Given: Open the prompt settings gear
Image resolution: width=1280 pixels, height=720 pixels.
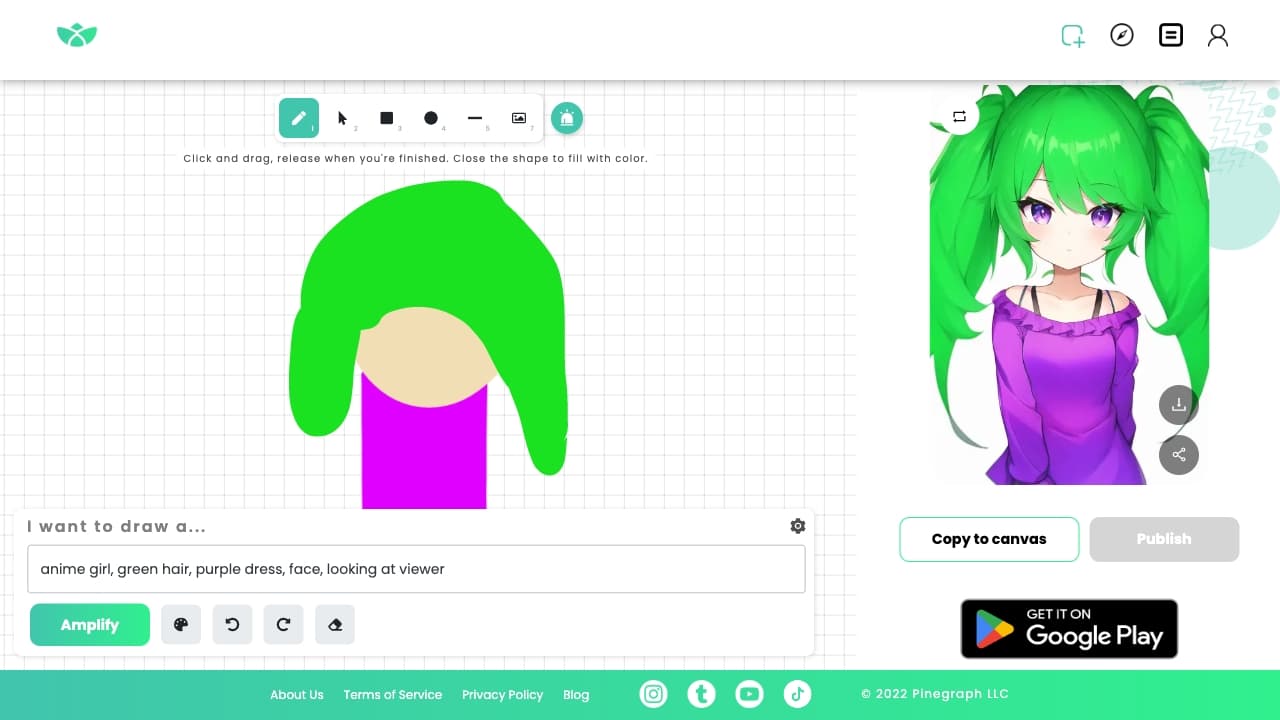Looking at the screenshot, I should (797, 525).
